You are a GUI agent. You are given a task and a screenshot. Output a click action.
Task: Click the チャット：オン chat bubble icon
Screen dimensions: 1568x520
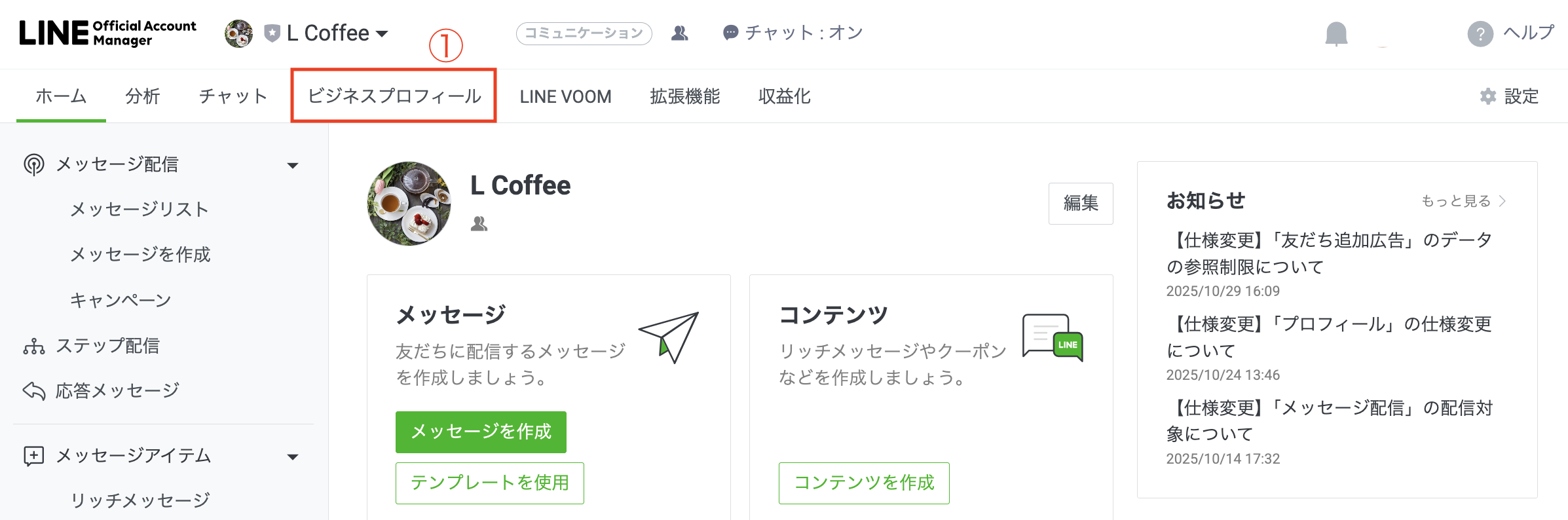pyautogui.click(x=729, y=32)
